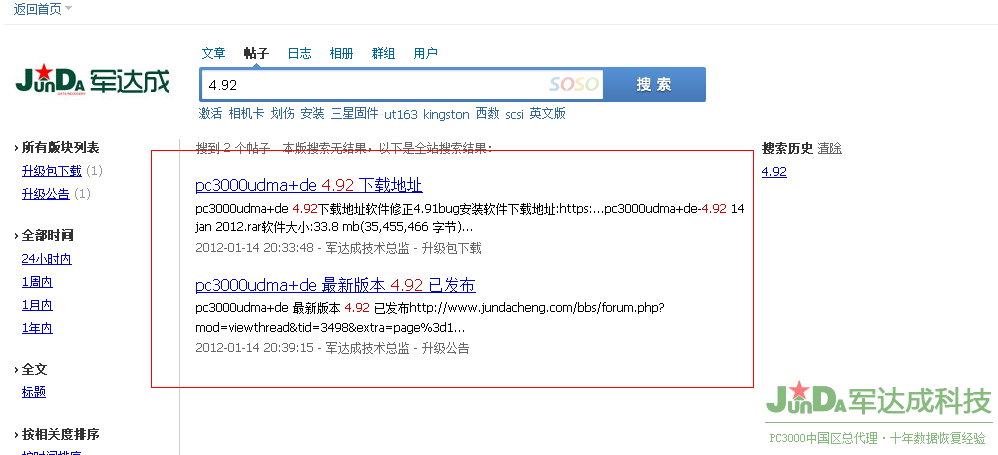Switch to the 用户 search tab
The image size is (998, 455).
pos(425,53)
